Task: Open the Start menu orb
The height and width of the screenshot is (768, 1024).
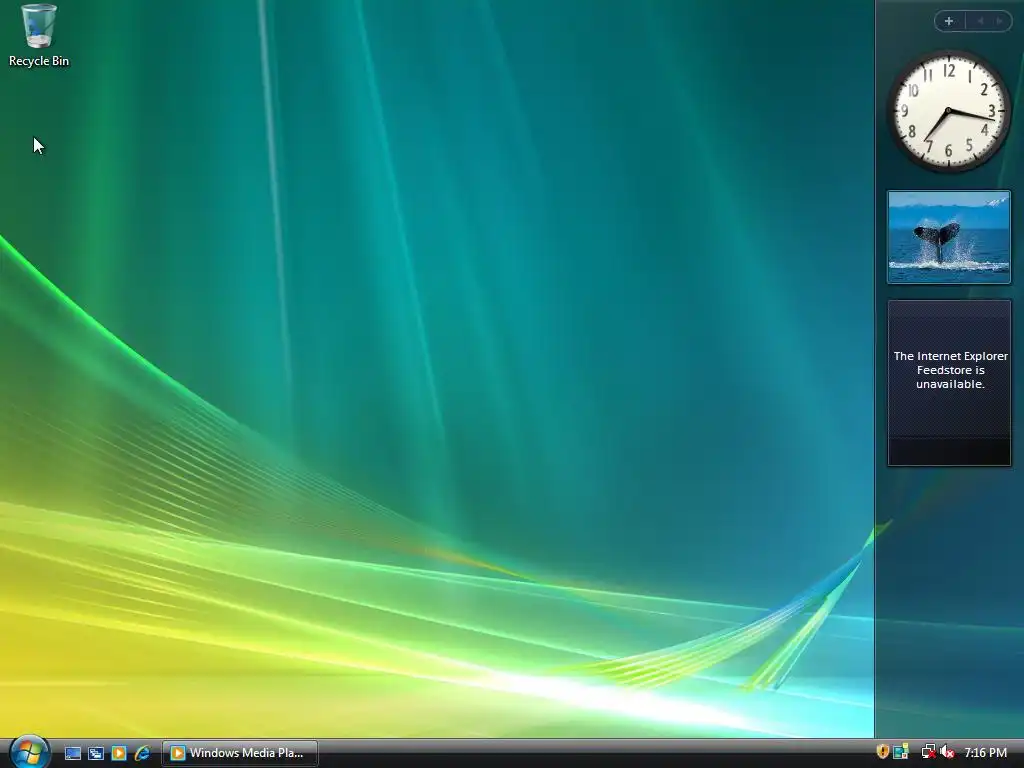Action: (x=29, y=752)
